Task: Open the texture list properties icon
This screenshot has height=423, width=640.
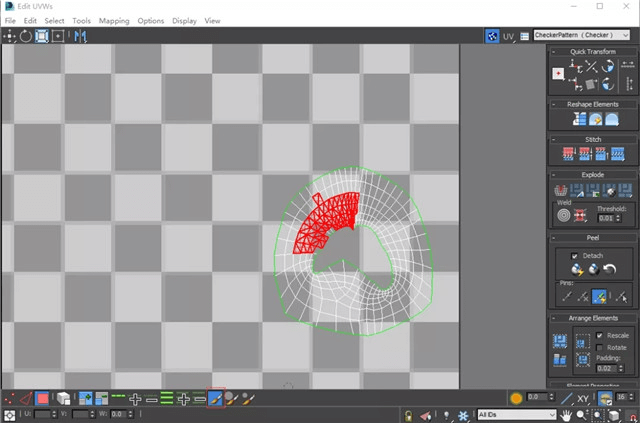Action: [x=524, y=36]
